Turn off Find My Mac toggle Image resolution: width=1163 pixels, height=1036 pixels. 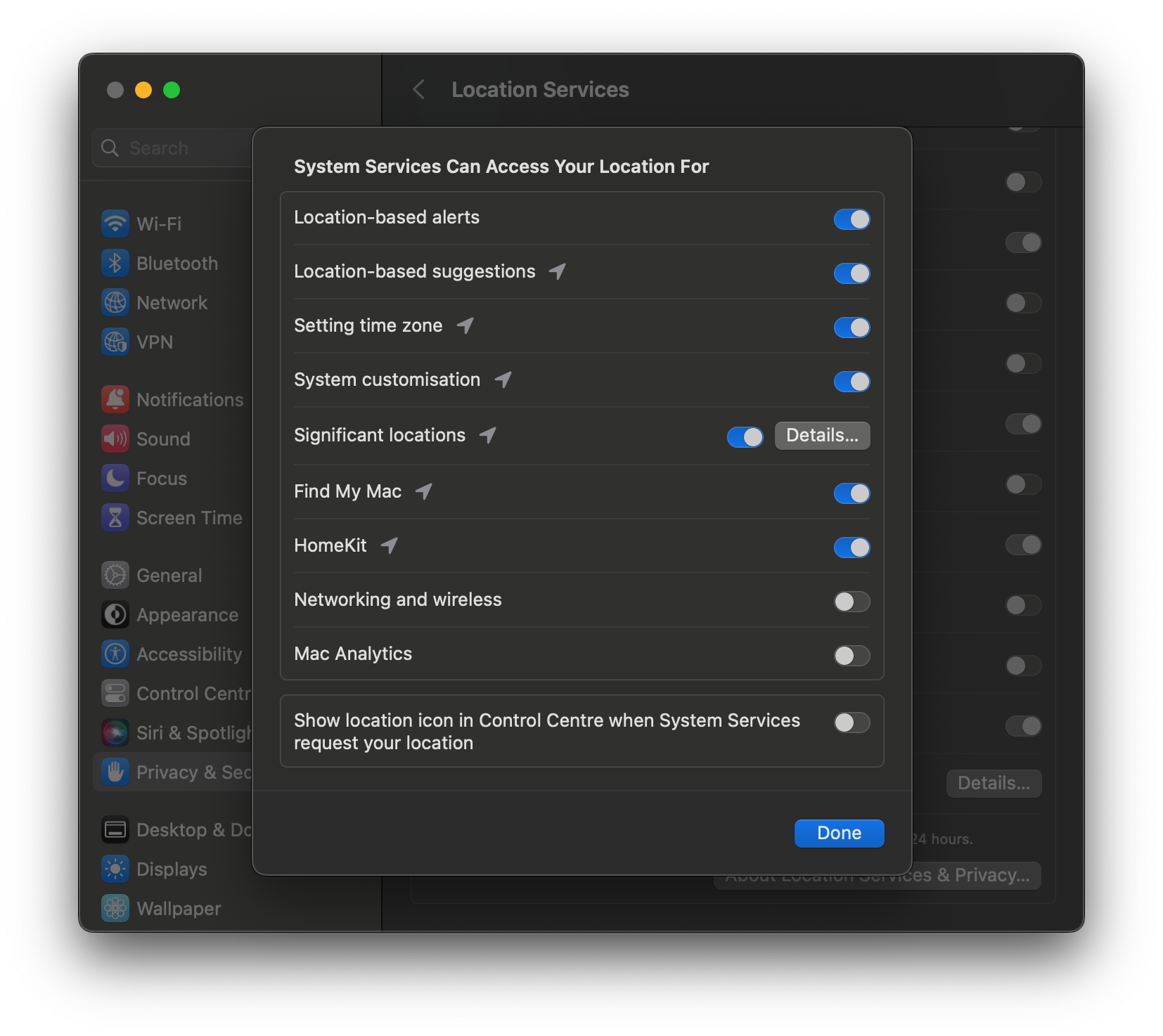pyautogui.click(x=852, y=493)
